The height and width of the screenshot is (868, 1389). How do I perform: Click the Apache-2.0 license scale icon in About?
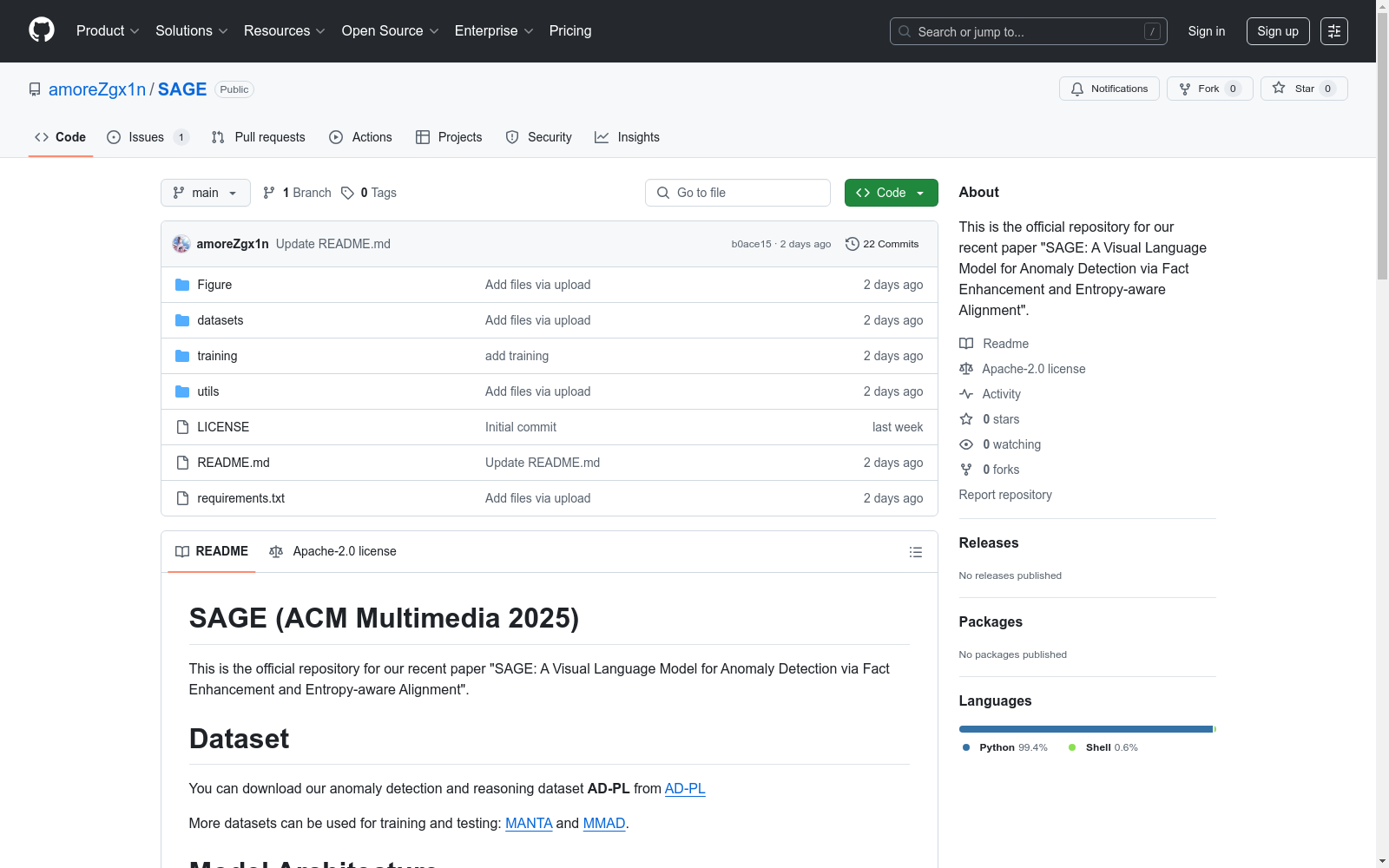click(966, 369)
